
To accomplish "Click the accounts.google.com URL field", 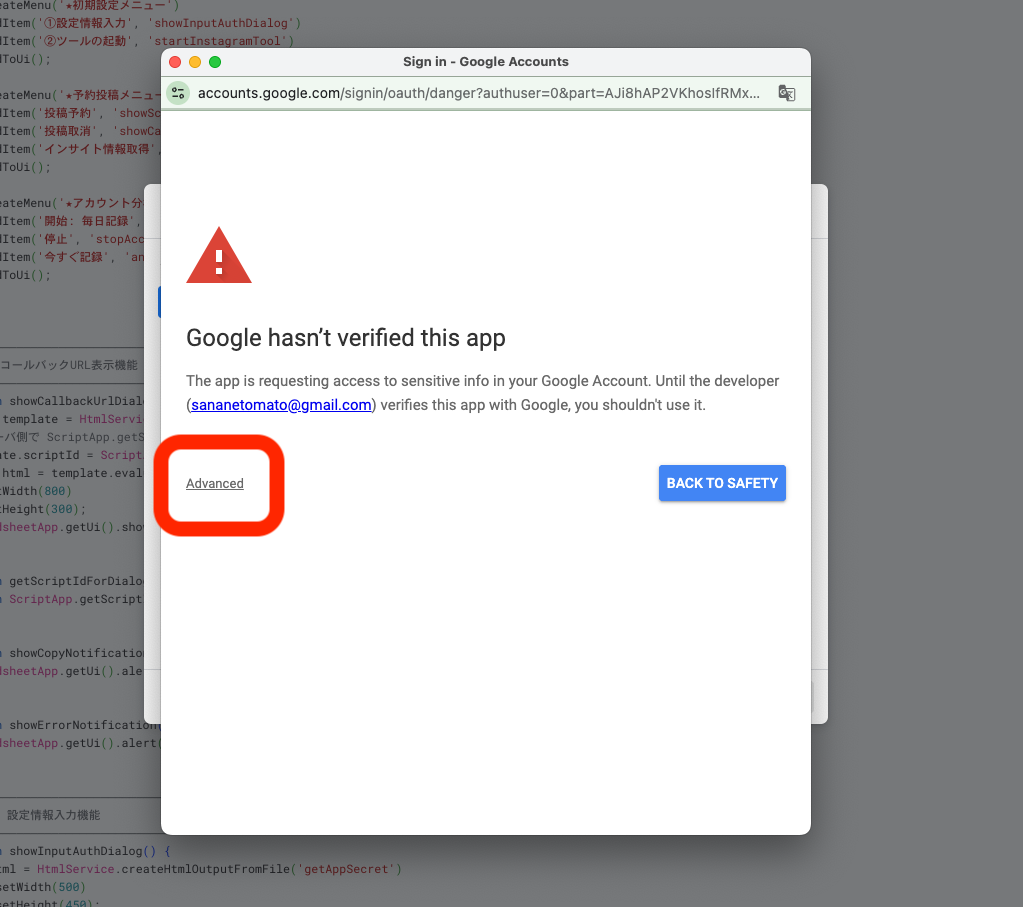I will click(x=478, y=93).
